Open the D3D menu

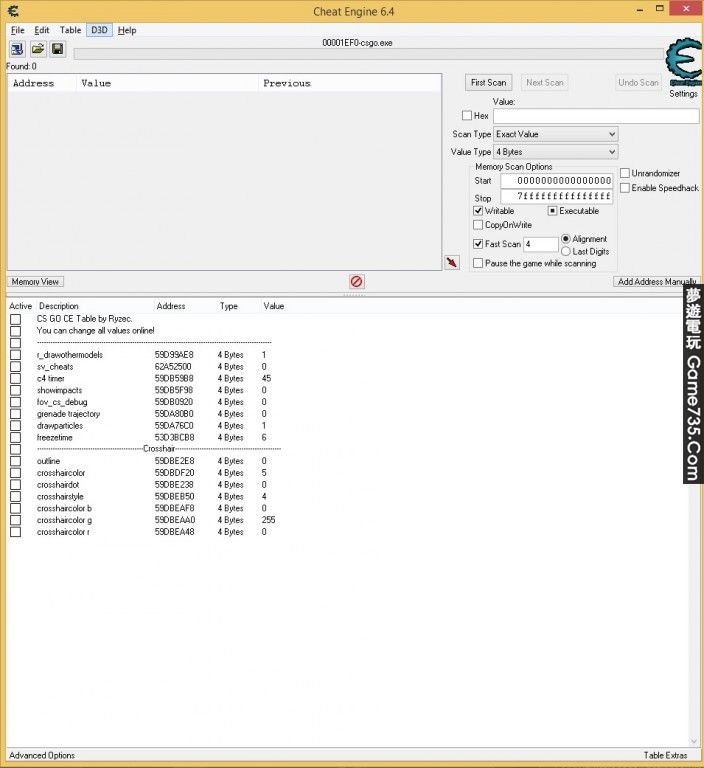[x=99, y=30]
